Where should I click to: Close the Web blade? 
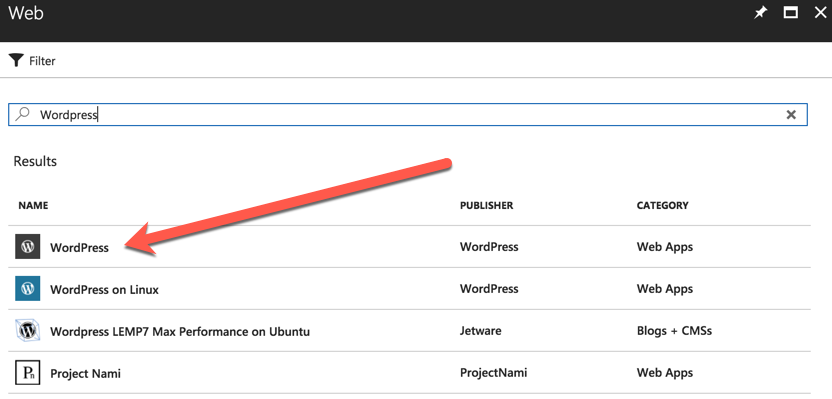(820, 13)
